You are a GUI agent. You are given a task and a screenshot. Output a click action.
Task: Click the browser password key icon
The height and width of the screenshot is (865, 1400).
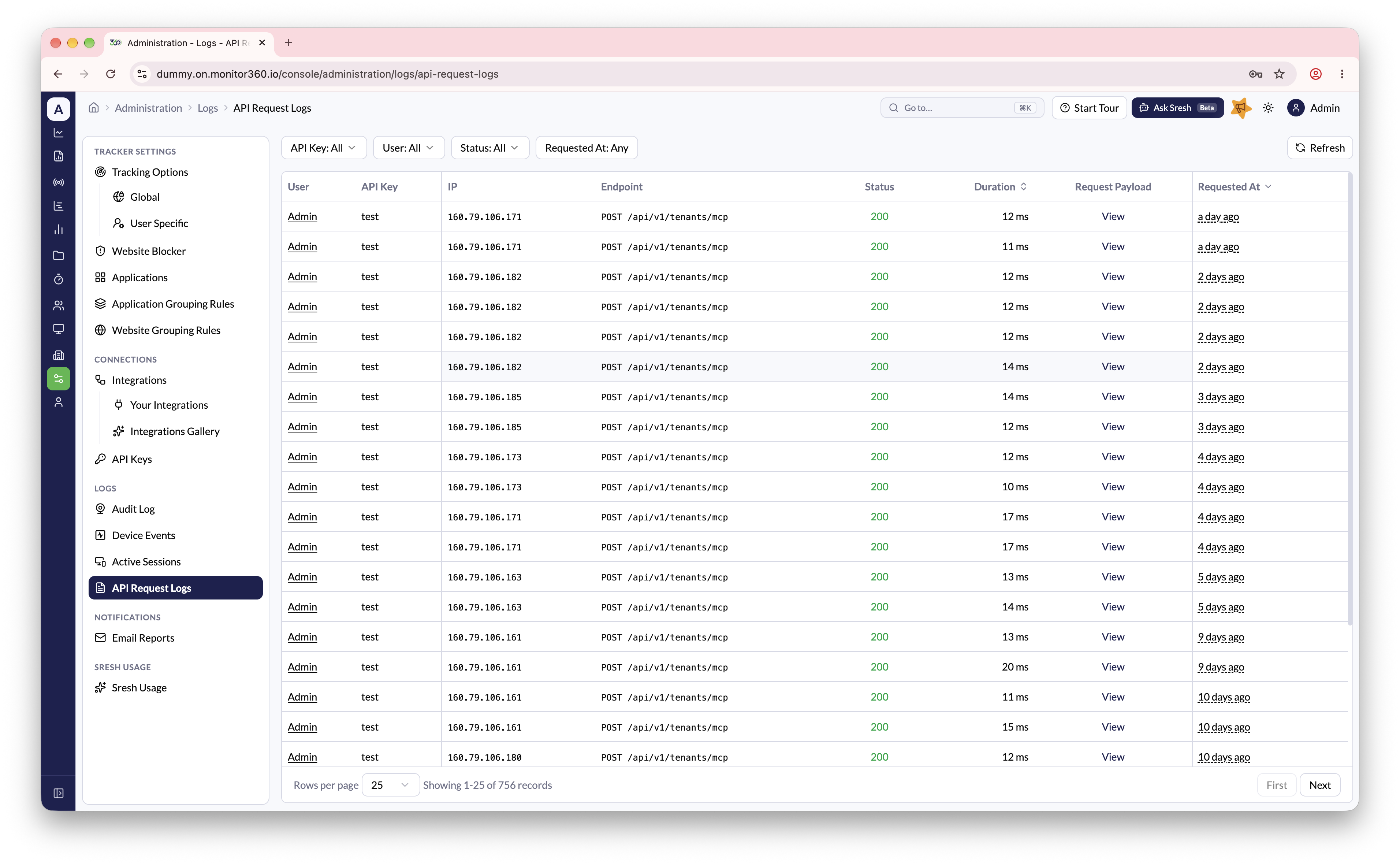[x=1255, y=74]
